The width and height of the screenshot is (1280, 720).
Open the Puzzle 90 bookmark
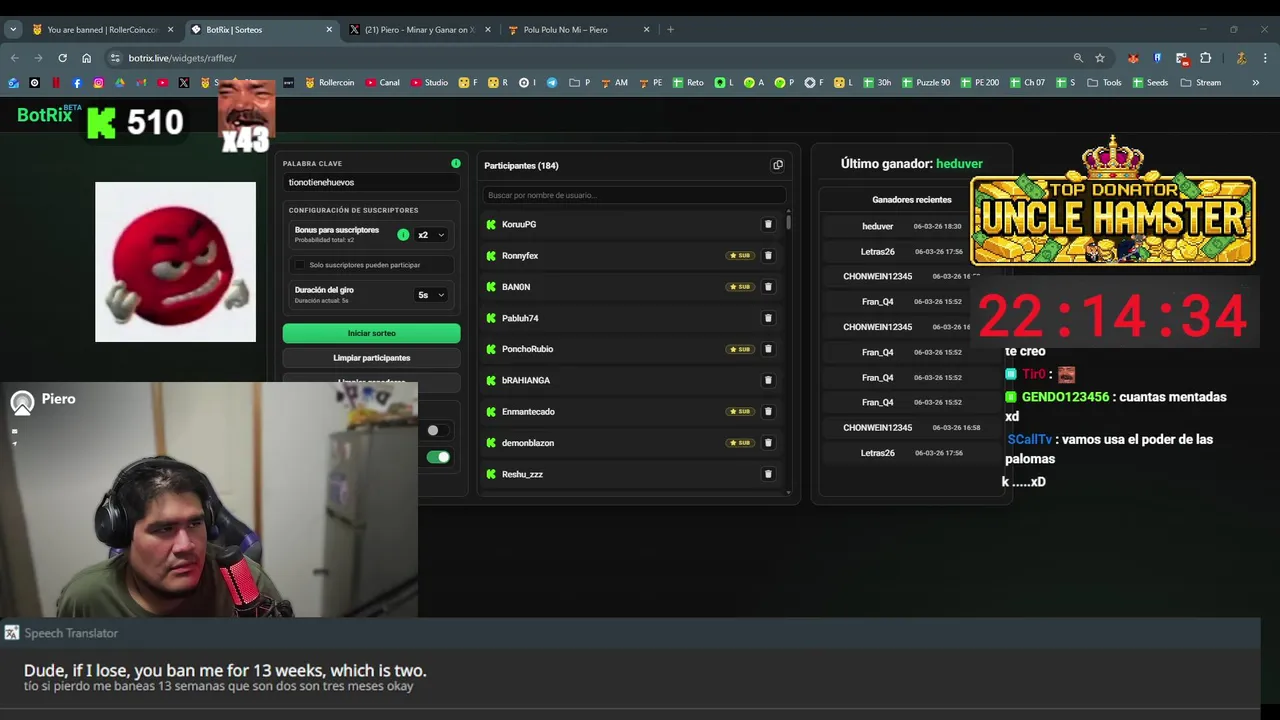pos(926,83)
